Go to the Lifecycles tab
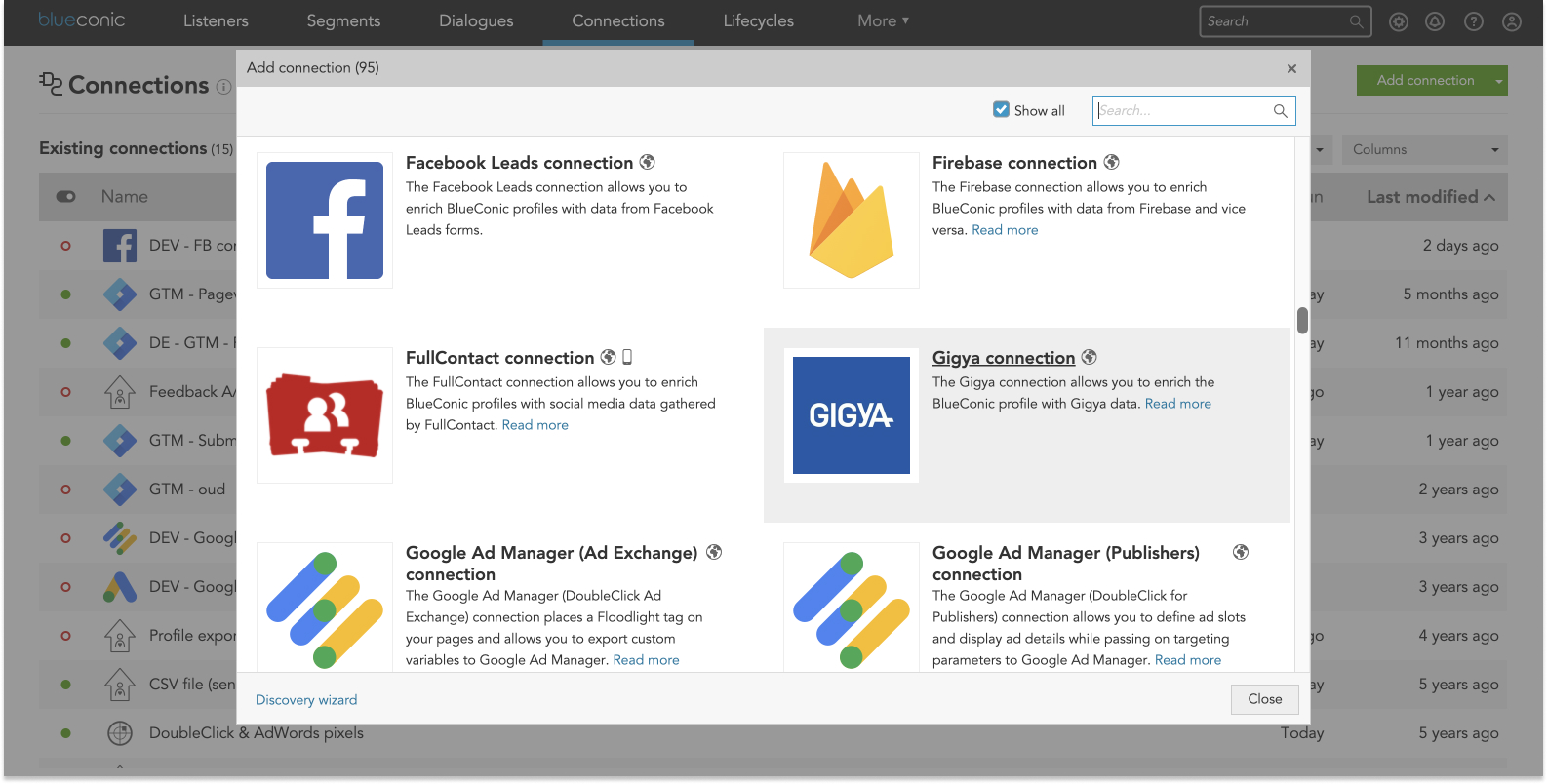The width and height of the screenshot is (1547, 784). click(x=758, y=20)
